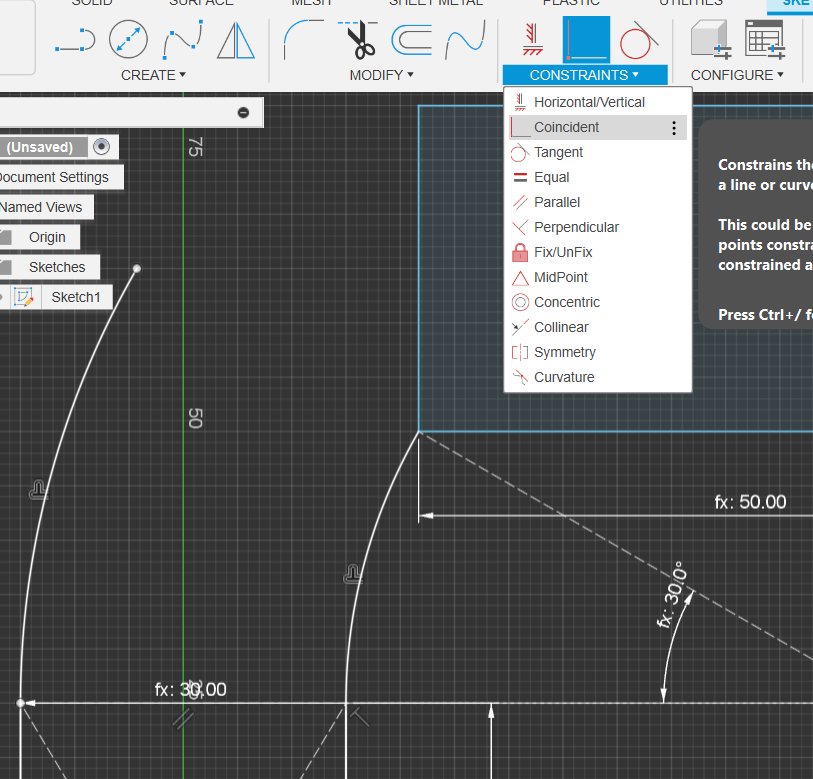Click the fx: 50.00 dimension value

(x=750, y=502)
